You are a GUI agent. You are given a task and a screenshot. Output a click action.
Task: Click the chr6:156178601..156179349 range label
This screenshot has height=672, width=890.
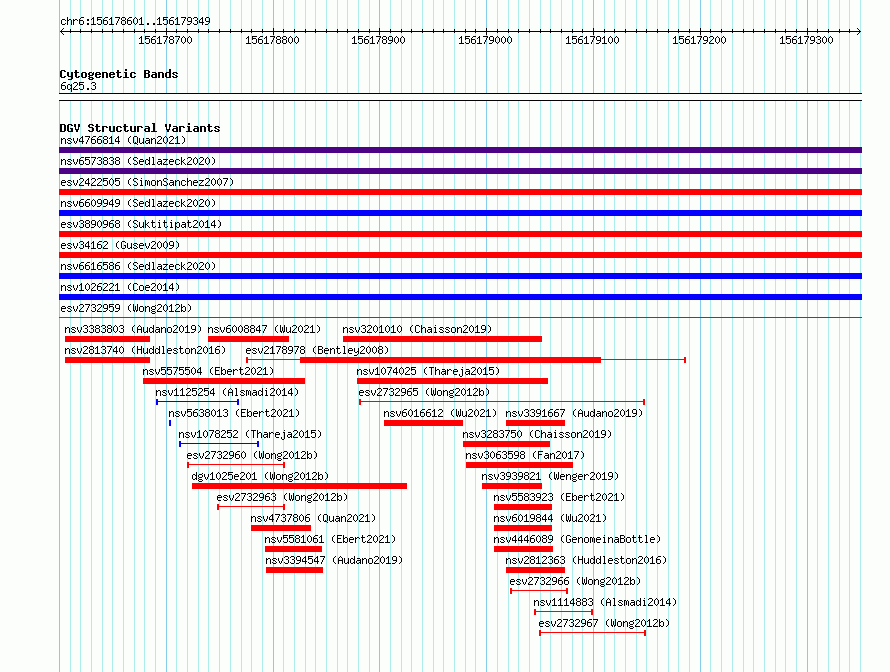(135, 21)
